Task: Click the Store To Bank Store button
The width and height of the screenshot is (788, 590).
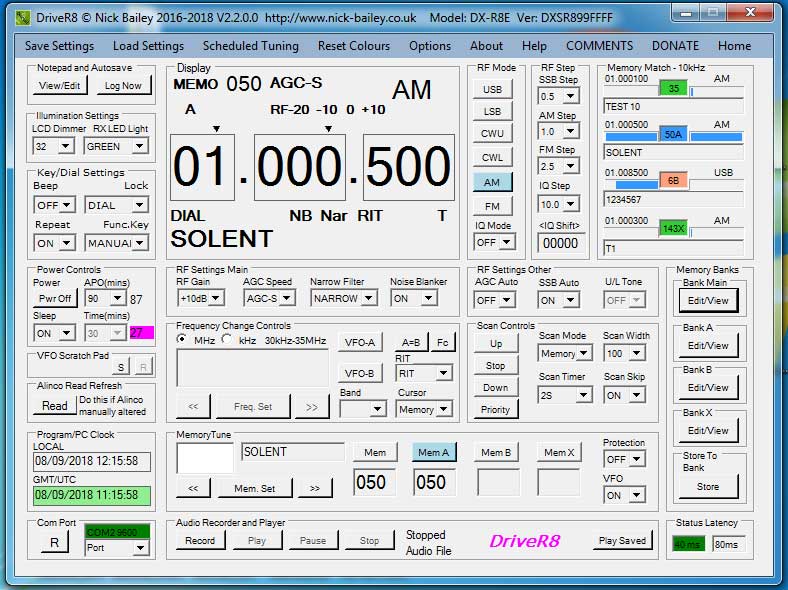Action: pyautogui.click(x=708, y=486)
